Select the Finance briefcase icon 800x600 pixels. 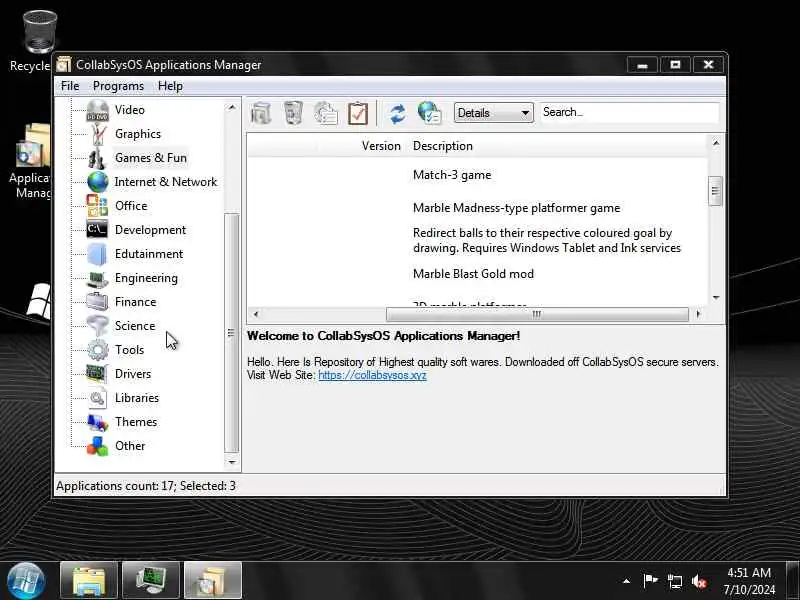pyautogui.click(x=97, y=302)
